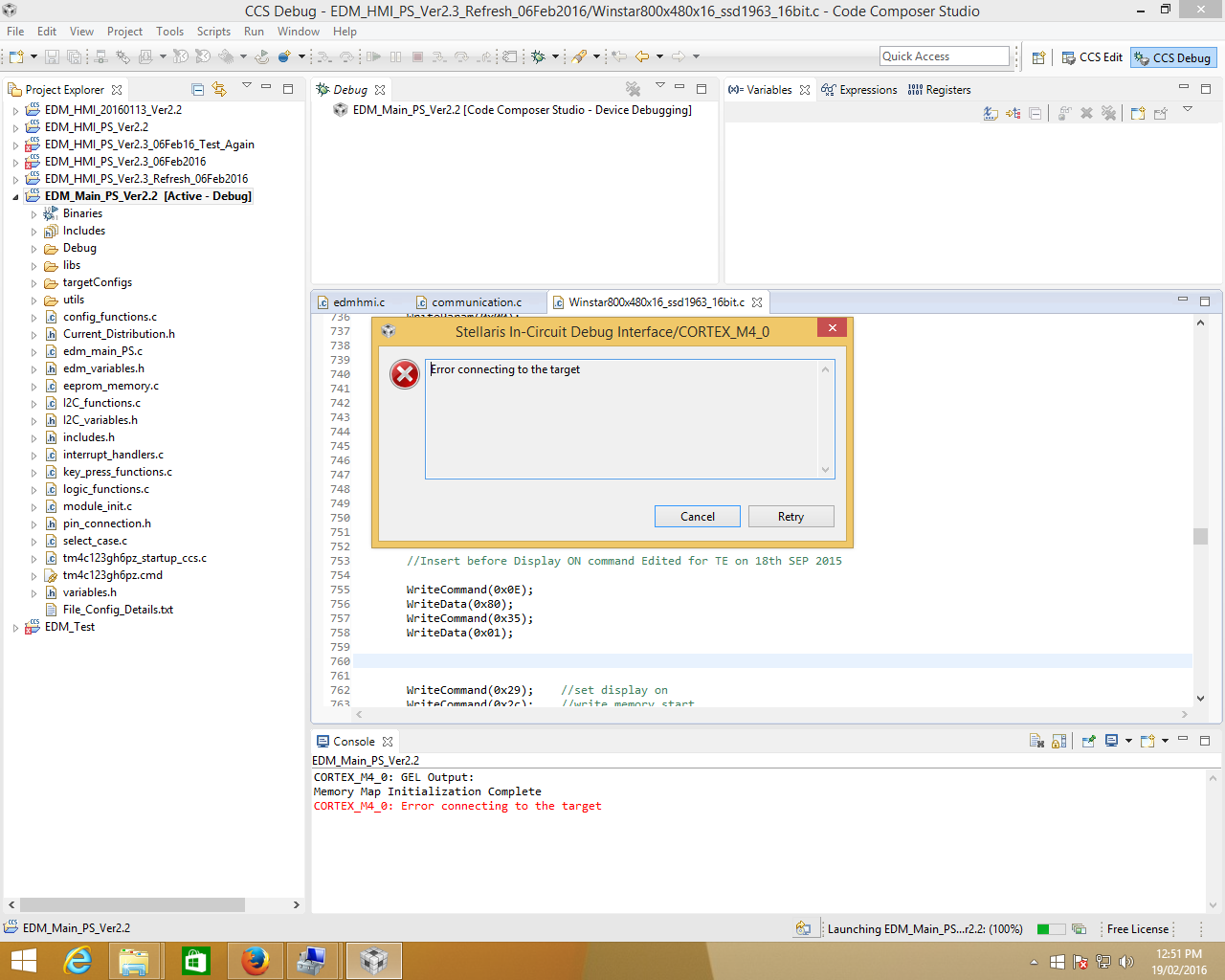Select File_Config_Details.txt in Project Explorer
This screenshot has height=980, width=1225.
pyautogui.click(x=118, y=611)
